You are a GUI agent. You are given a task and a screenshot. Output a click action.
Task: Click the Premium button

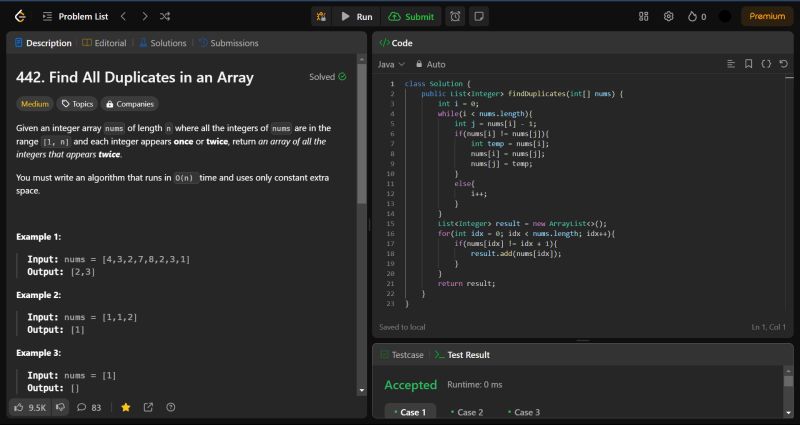coord(767,16)
